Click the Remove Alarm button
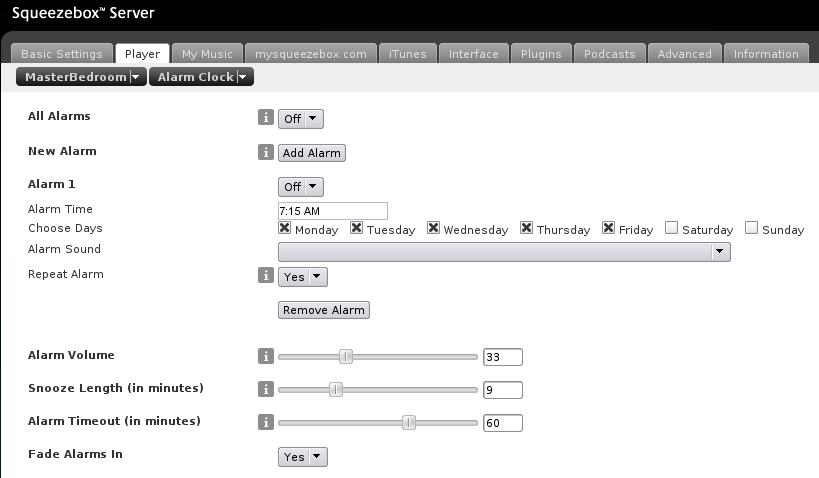This screenshot has height=478, width=819. [x=323, y=310]
